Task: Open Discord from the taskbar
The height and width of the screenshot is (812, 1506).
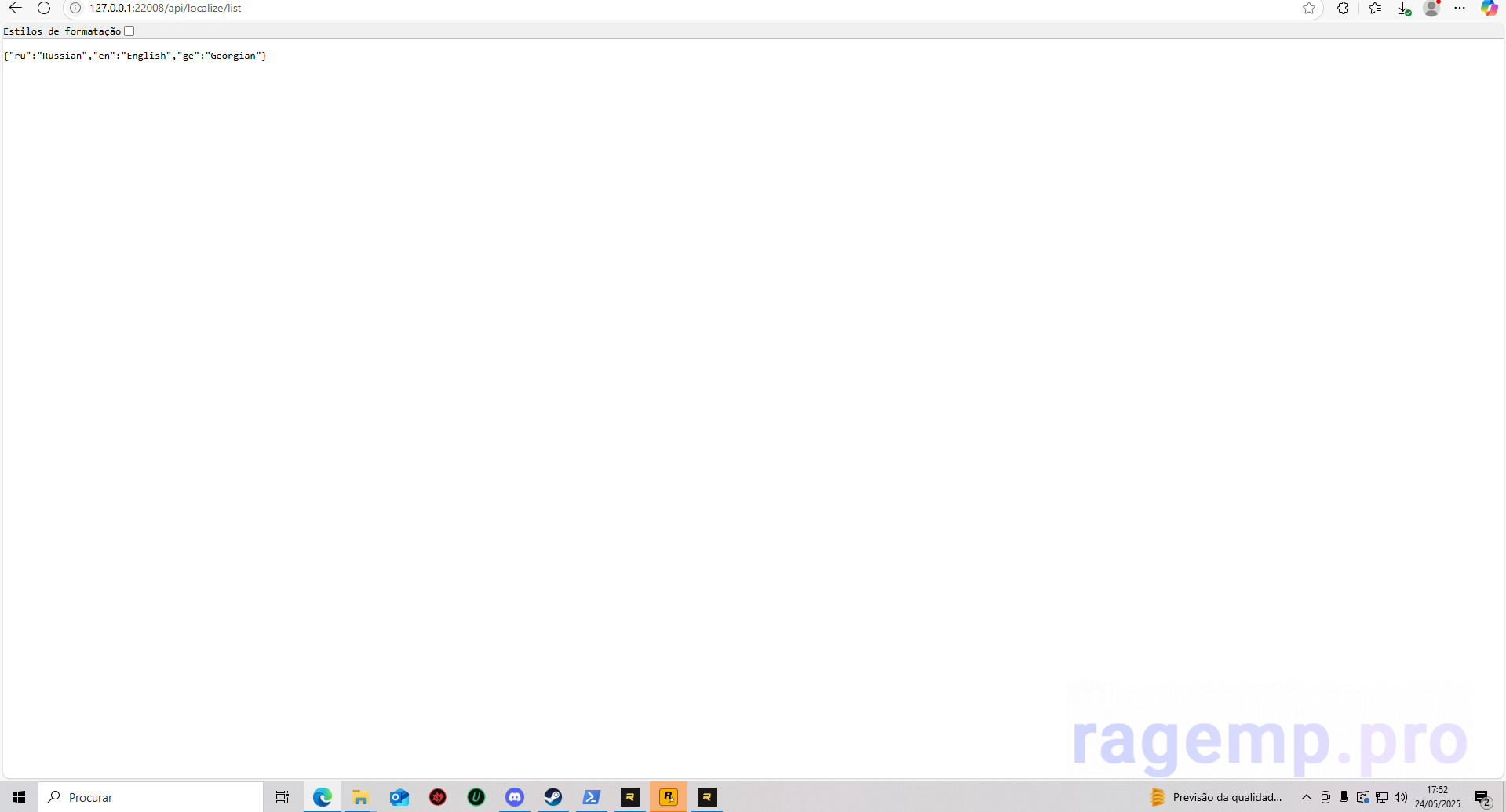Action: click(x=515, y=797)
